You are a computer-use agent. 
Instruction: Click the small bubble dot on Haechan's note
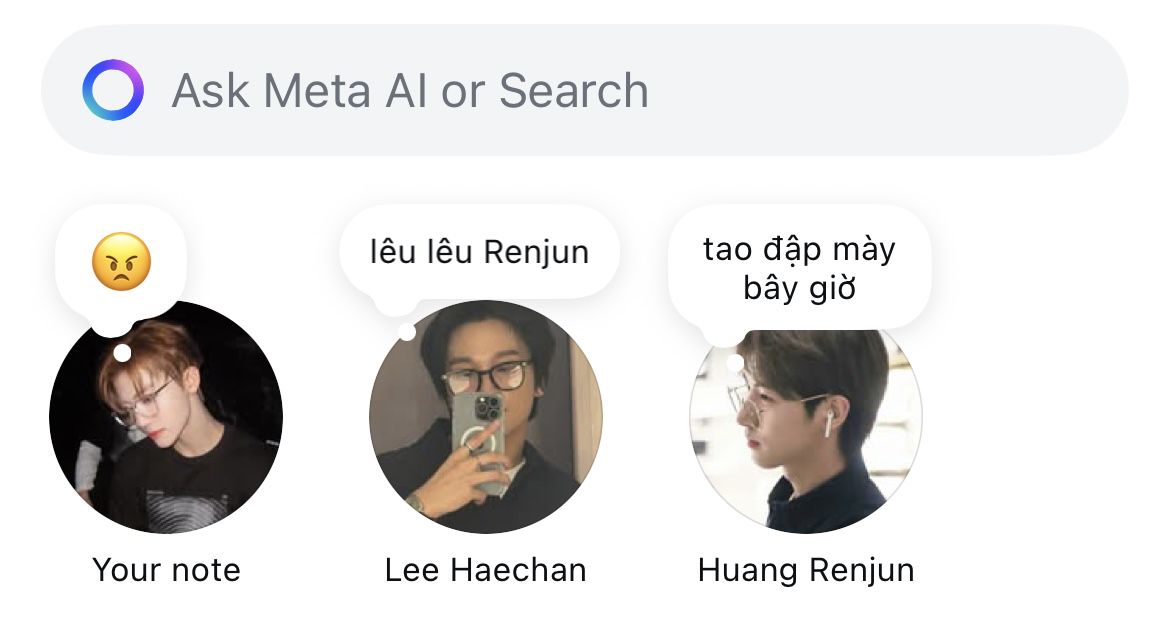407,332
